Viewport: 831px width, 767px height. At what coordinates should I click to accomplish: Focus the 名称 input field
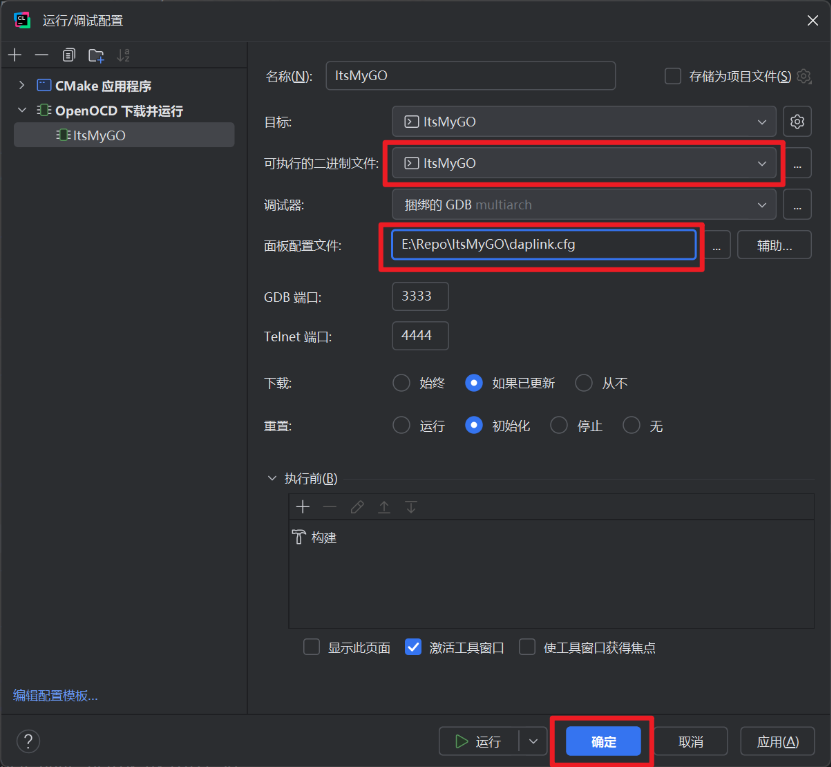pos(471,76)
